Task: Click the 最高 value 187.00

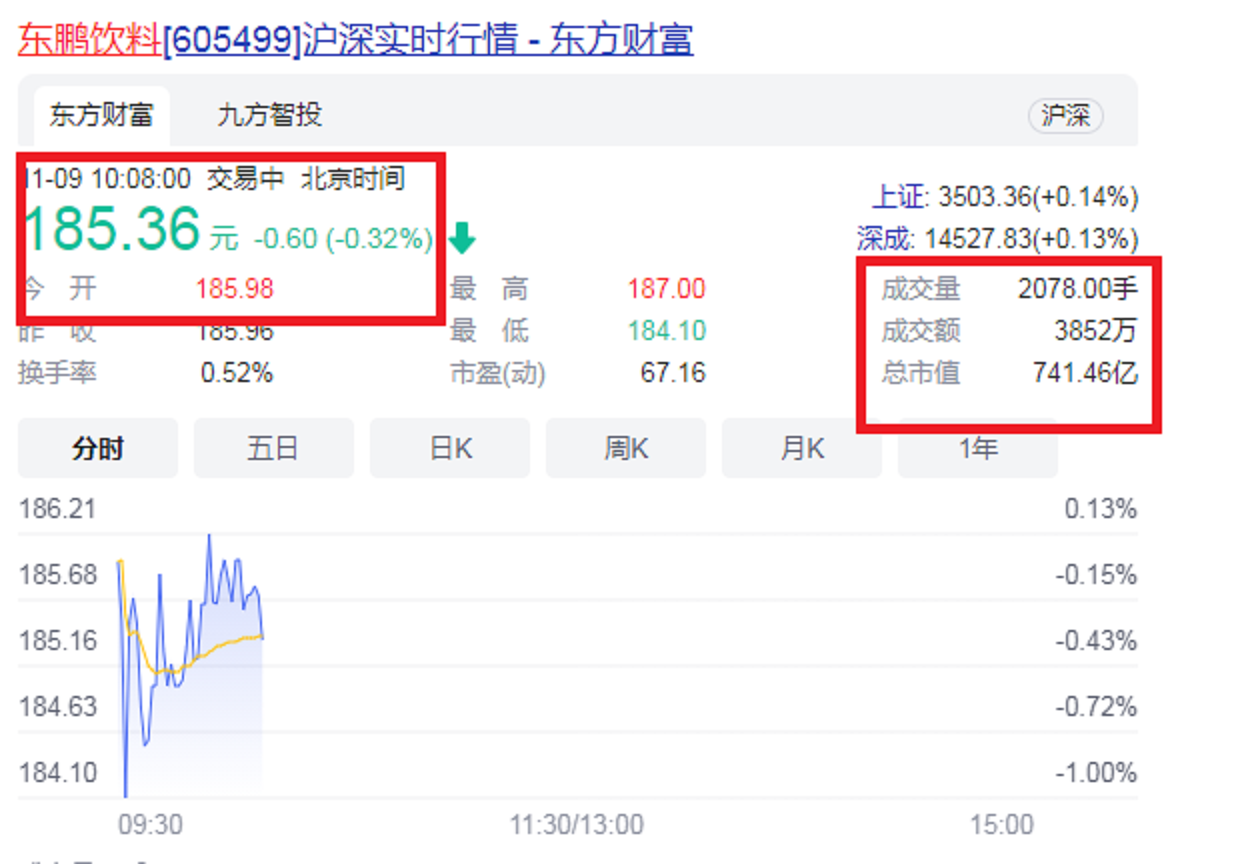Action: pyautogui.click(x=667, y=289)
